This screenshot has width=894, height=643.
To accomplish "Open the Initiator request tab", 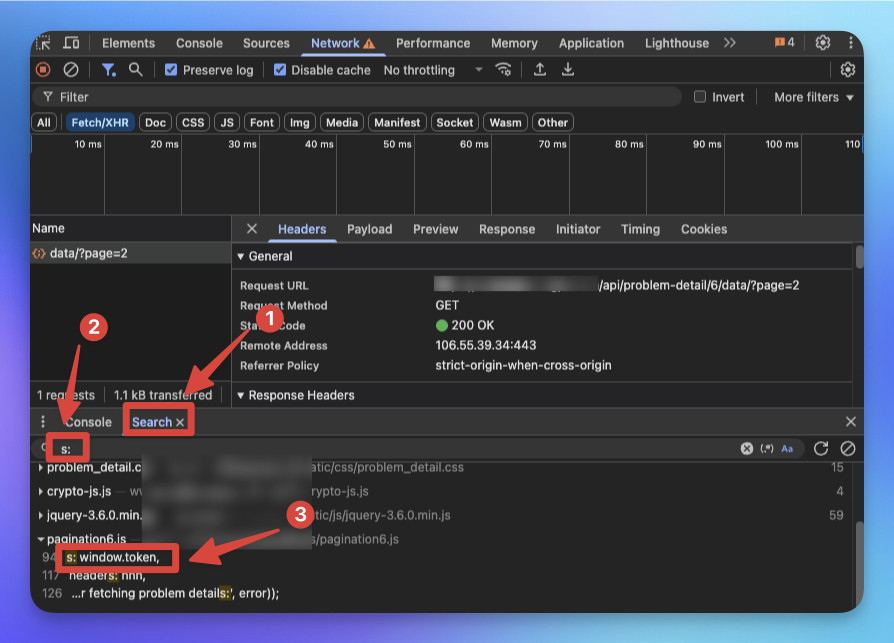I will click(x=578, y=229).
